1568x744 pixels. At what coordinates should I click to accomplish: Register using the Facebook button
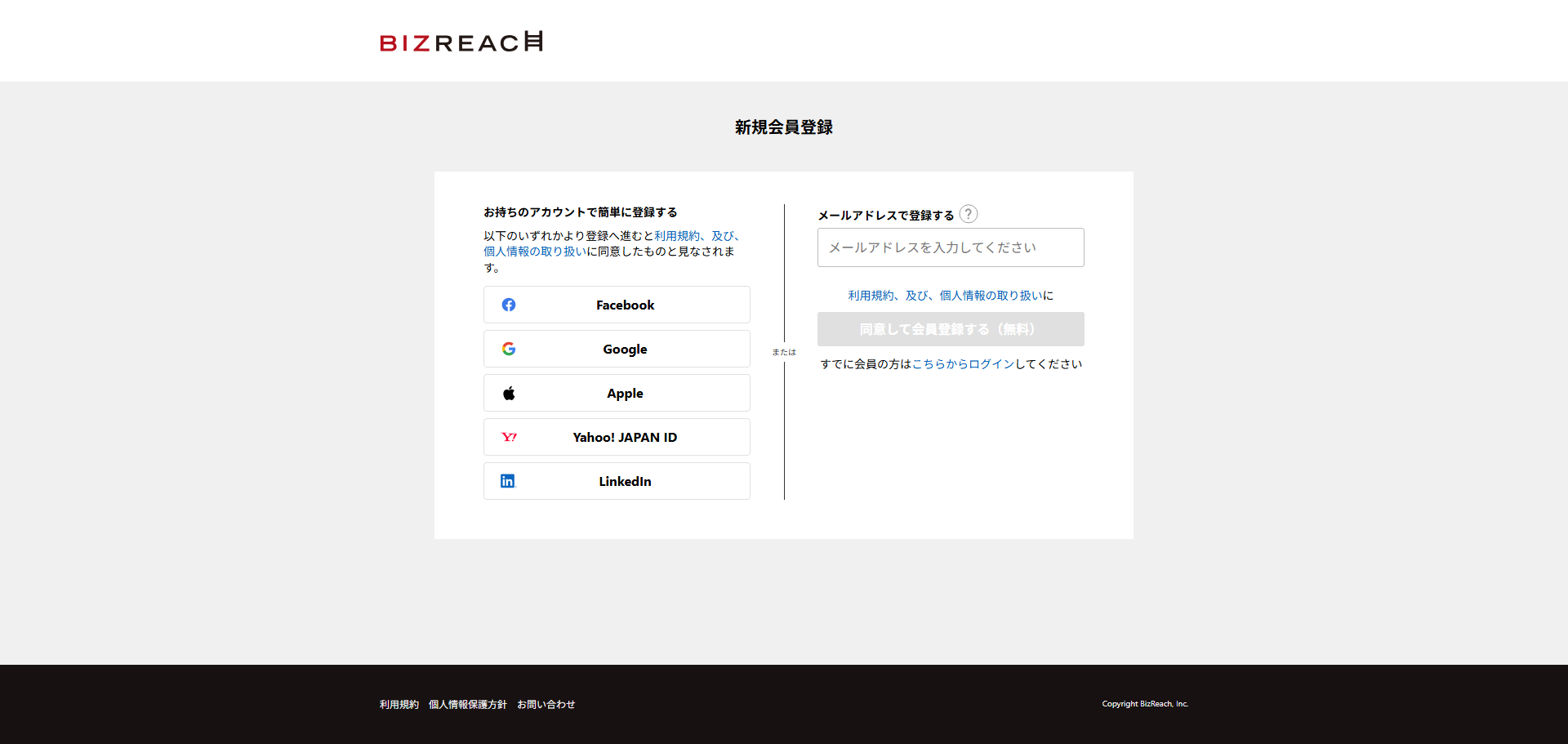pos(617,305)
